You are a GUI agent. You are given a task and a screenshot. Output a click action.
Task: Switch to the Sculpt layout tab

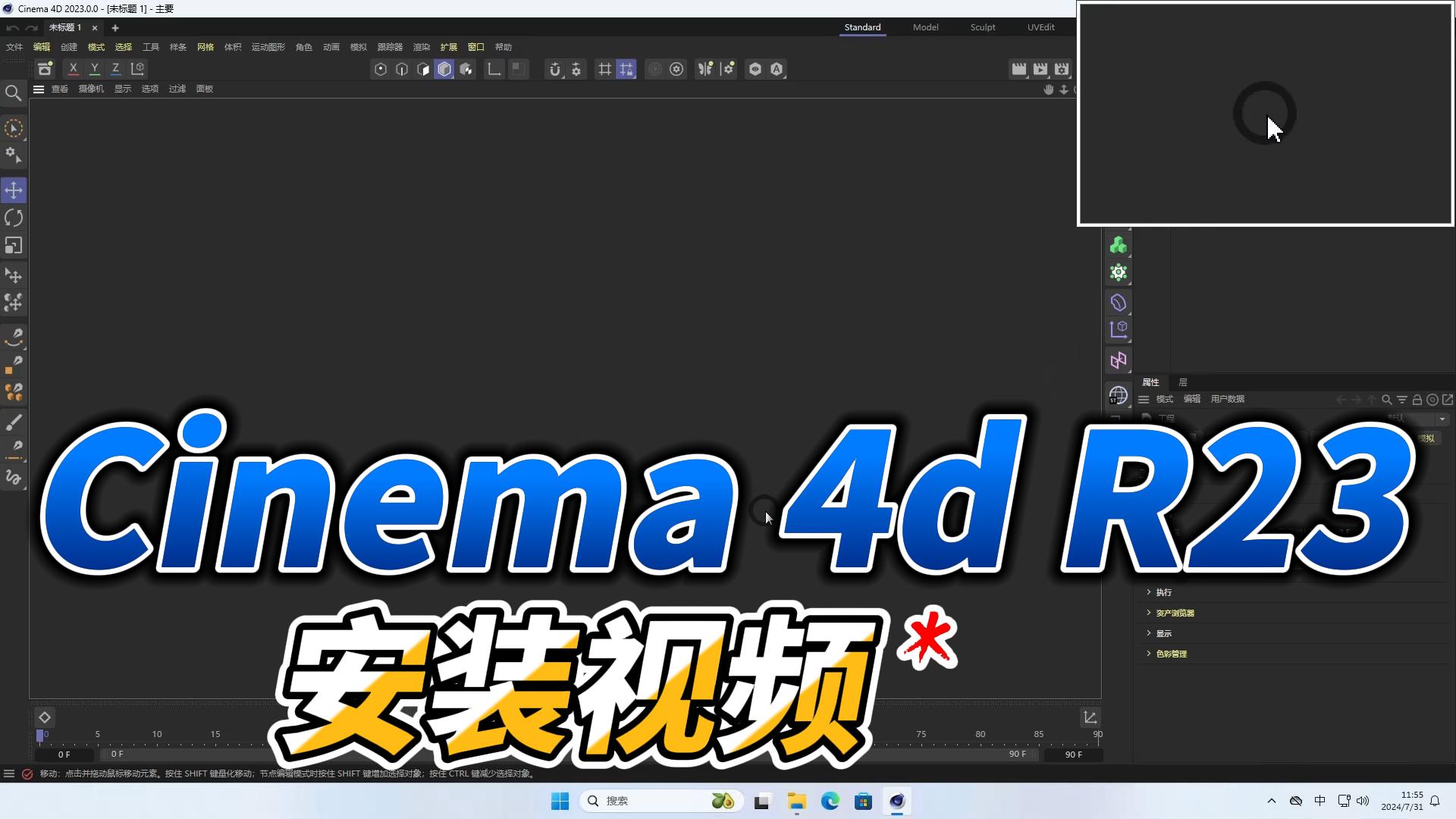click(x=982, y=27)
